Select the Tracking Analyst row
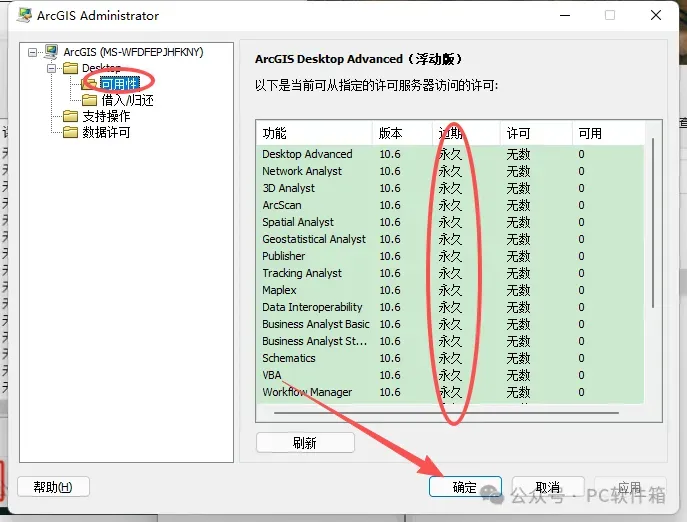This screenshot has height=522, width=687. coord(450,273)
